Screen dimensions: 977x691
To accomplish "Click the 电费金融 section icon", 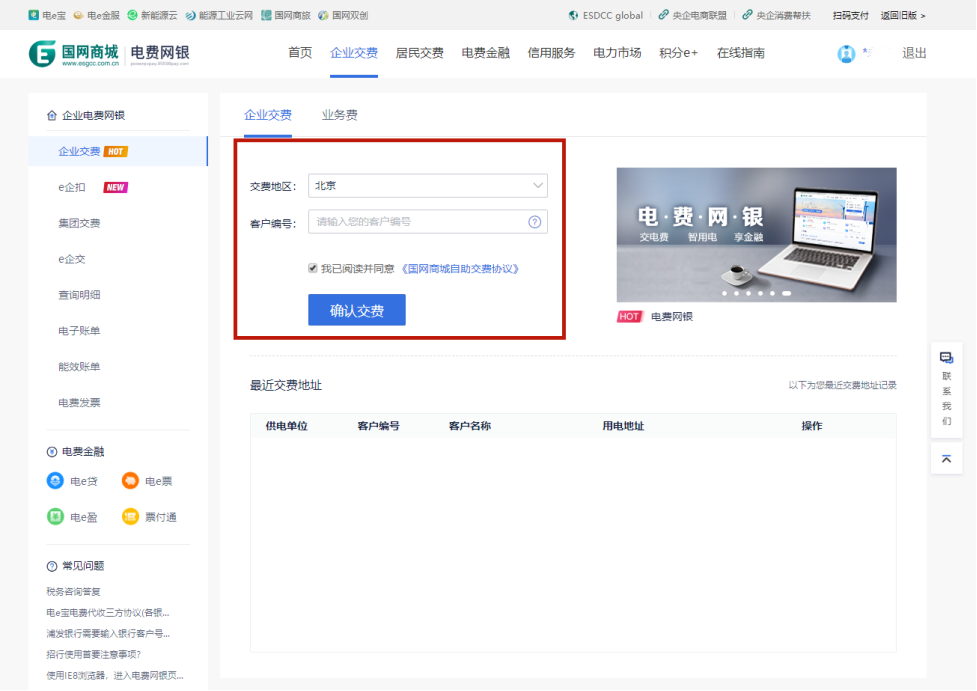I will click(52, 452).
